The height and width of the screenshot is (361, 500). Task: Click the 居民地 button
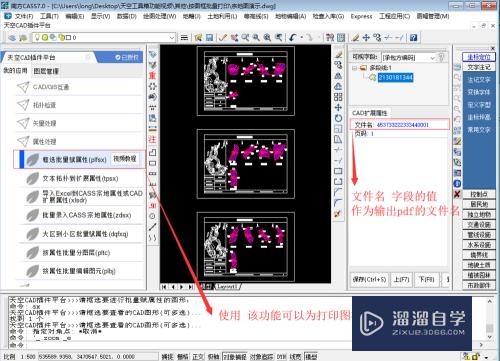(479, 204)
